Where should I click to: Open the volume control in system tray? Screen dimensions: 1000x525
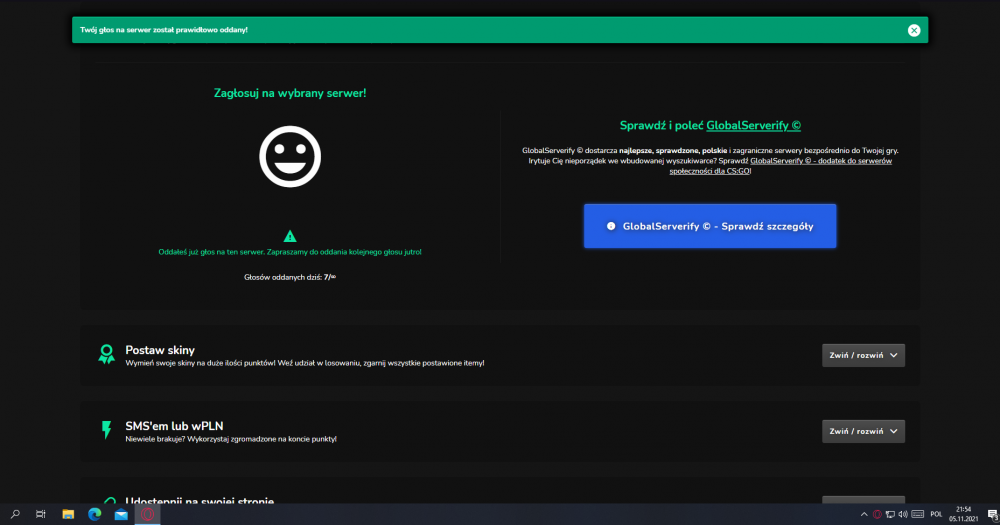point(903,514)
